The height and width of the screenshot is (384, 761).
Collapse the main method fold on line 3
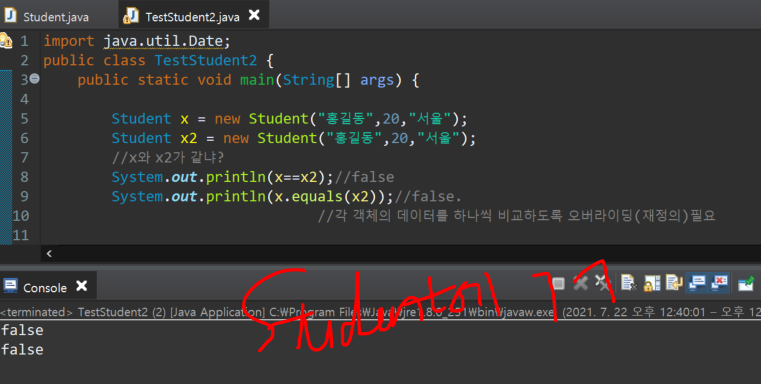point(34,78)
